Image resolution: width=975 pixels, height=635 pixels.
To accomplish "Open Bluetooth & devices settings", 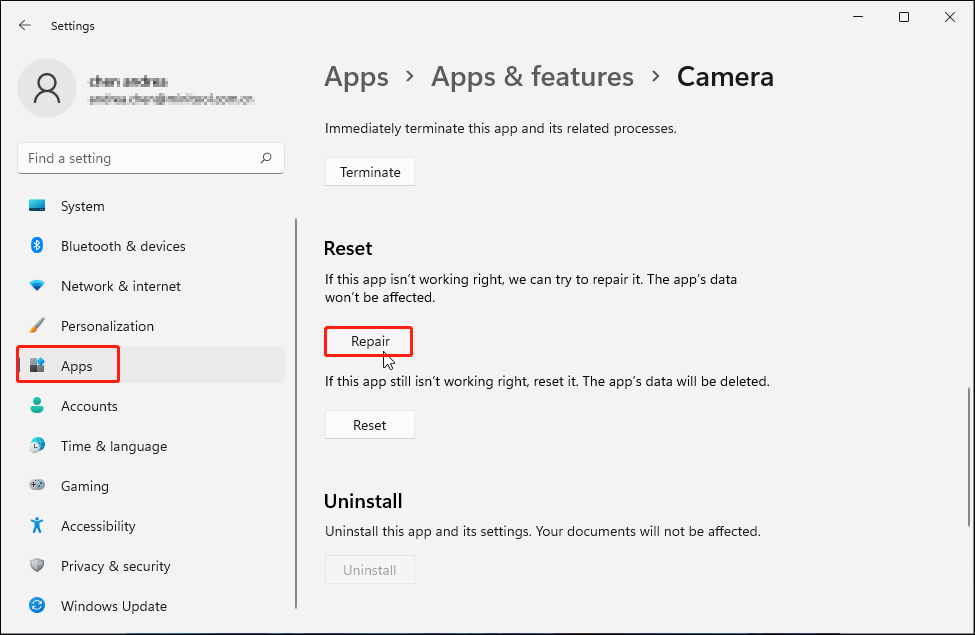I will click(x=123, y=246).
